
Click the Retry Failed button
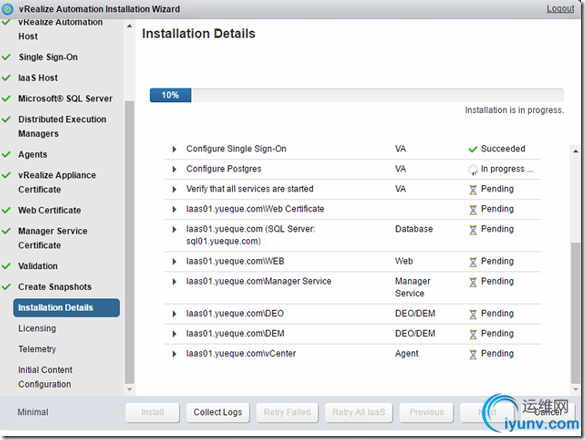(287, 412)
